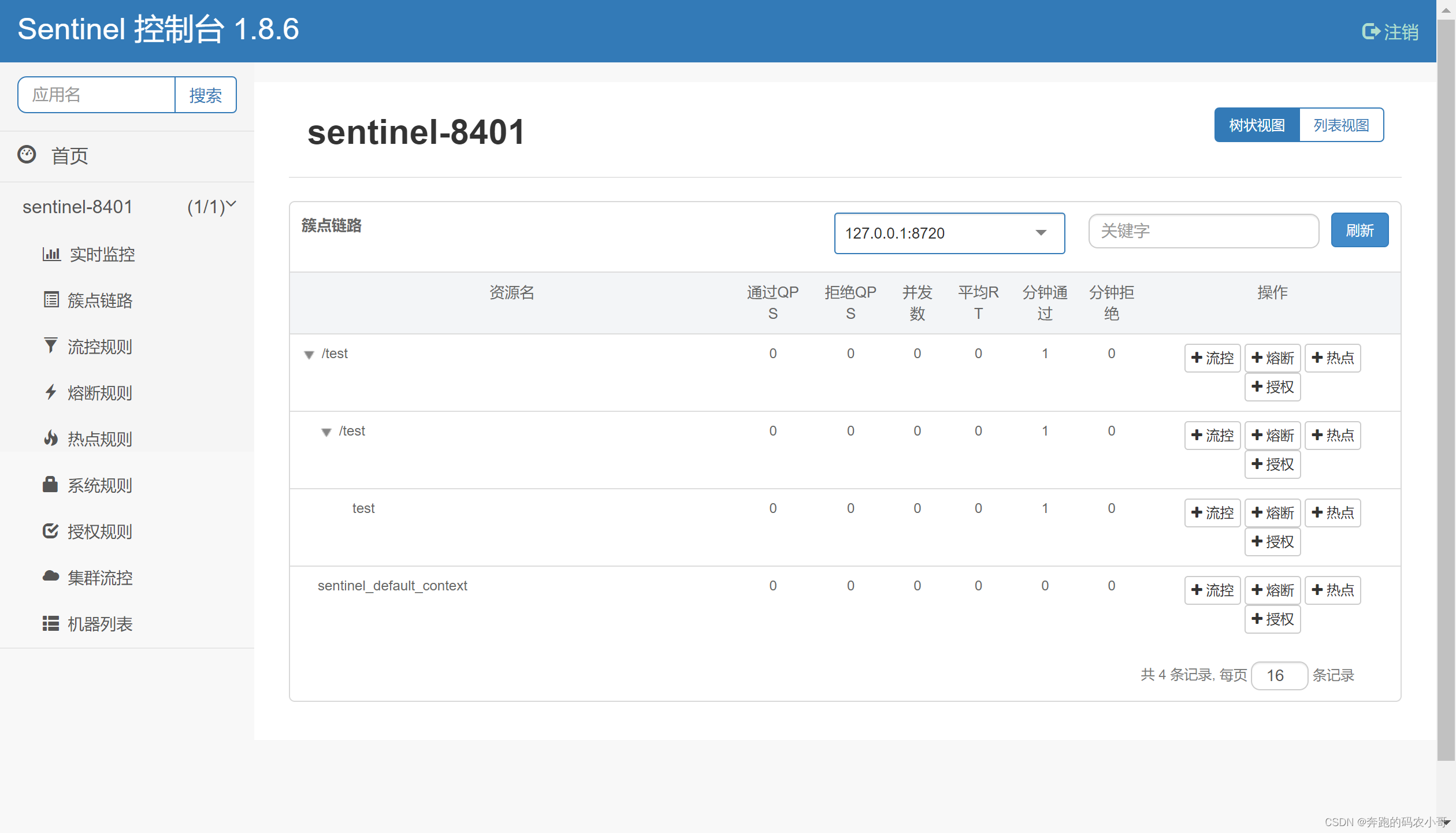Open 实时监控 in the sidebar
Screen dimensions: 1456x833
point(102,254)
